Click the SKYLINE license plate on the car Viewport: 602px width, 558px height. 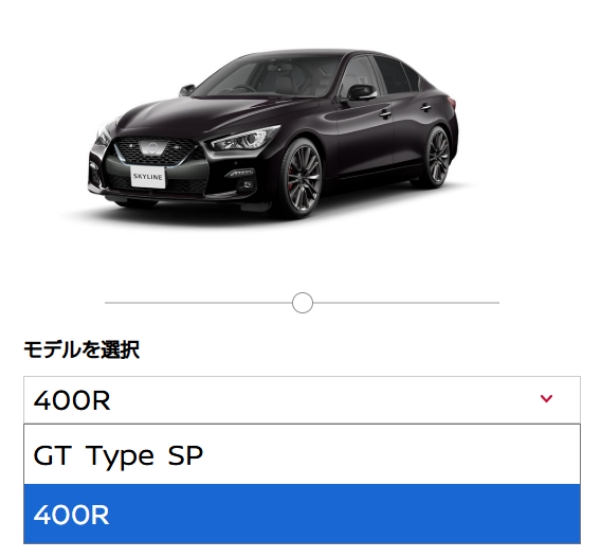148,177
